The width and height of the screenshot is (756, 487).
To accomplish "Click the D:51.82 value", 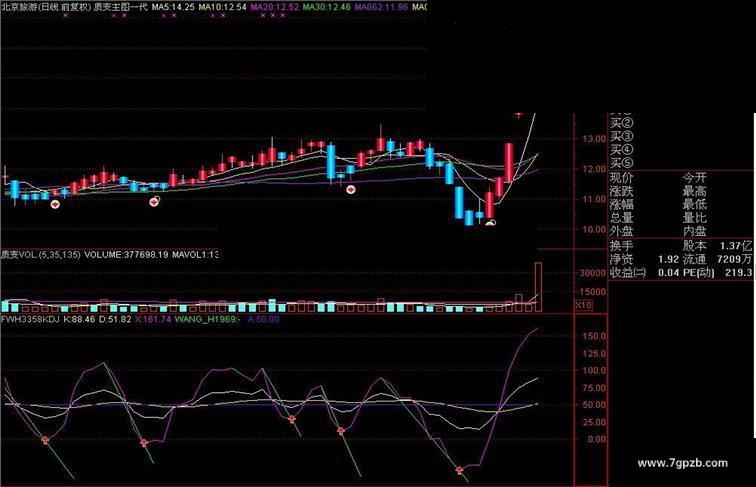I will tap(115, 319).
